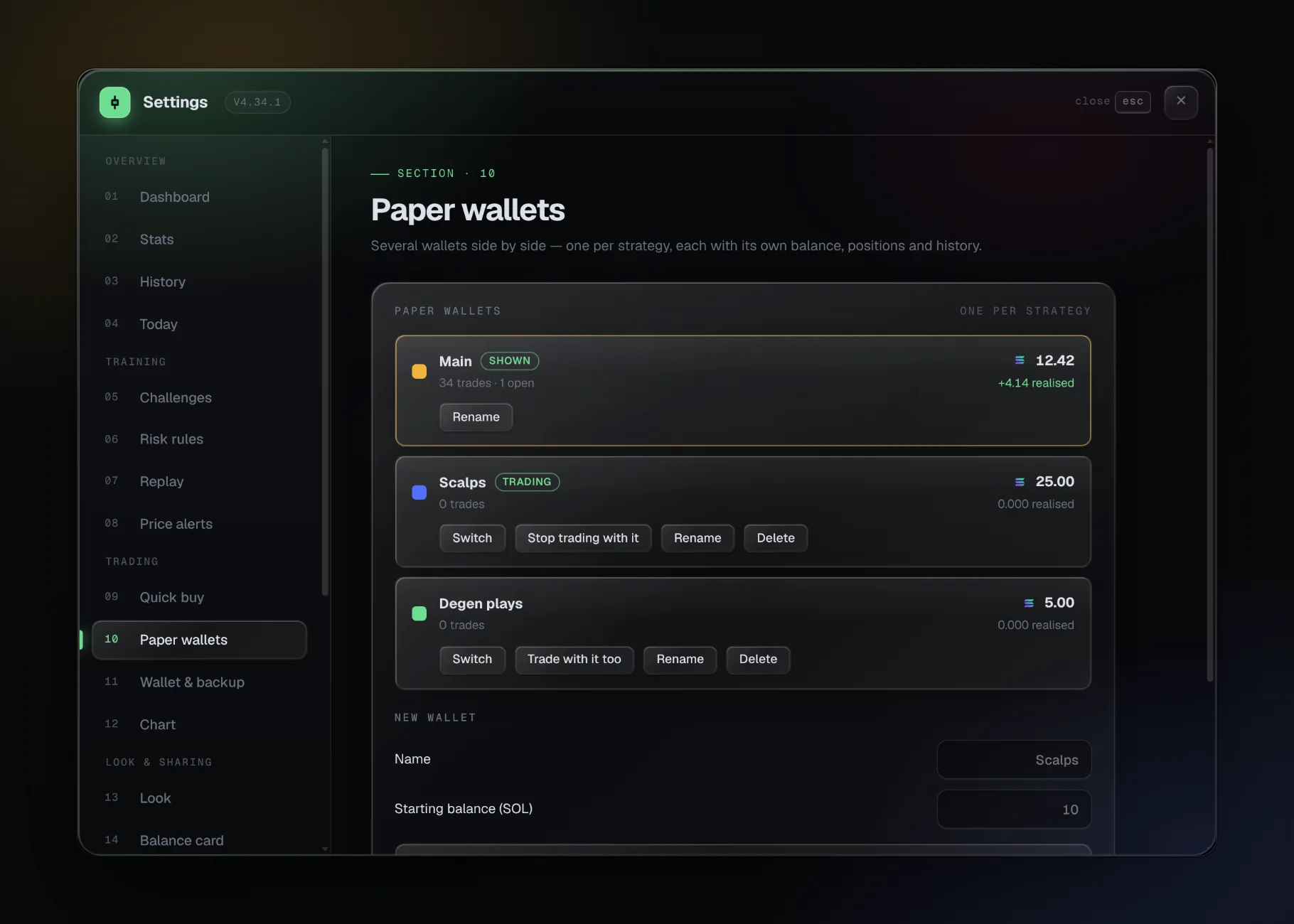Screen dimensions: 1294x924
Task: Switch to the Scalps wallet
Action: [472, 538]
